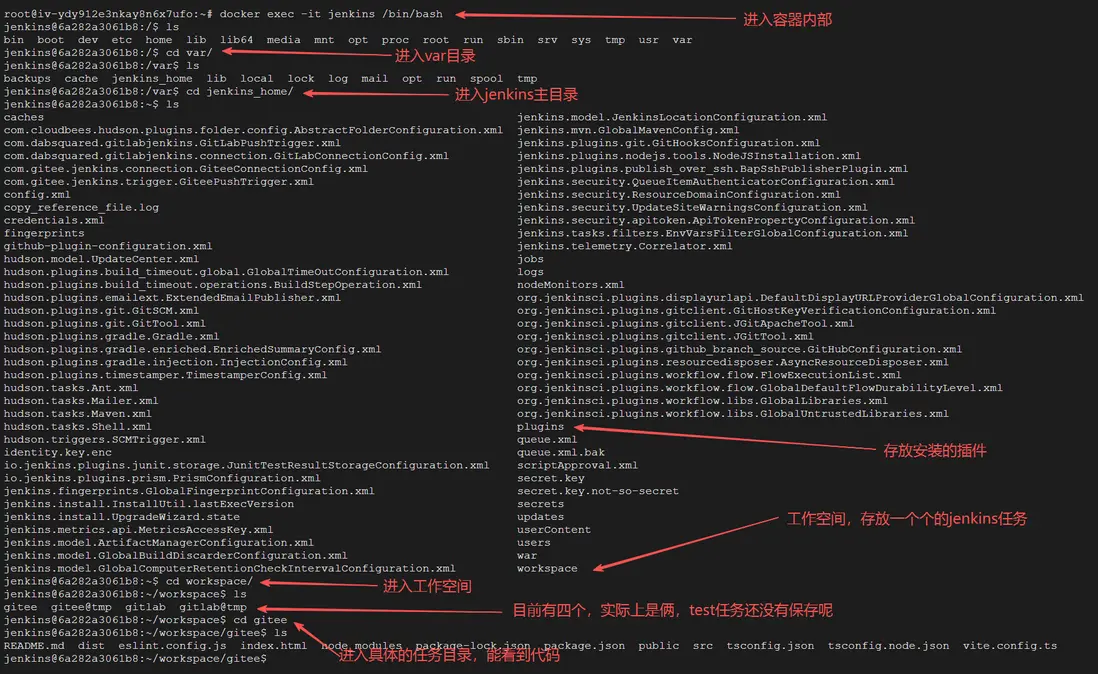
Task: Select the 'caches' entry
Action: [x=24, y=117]
